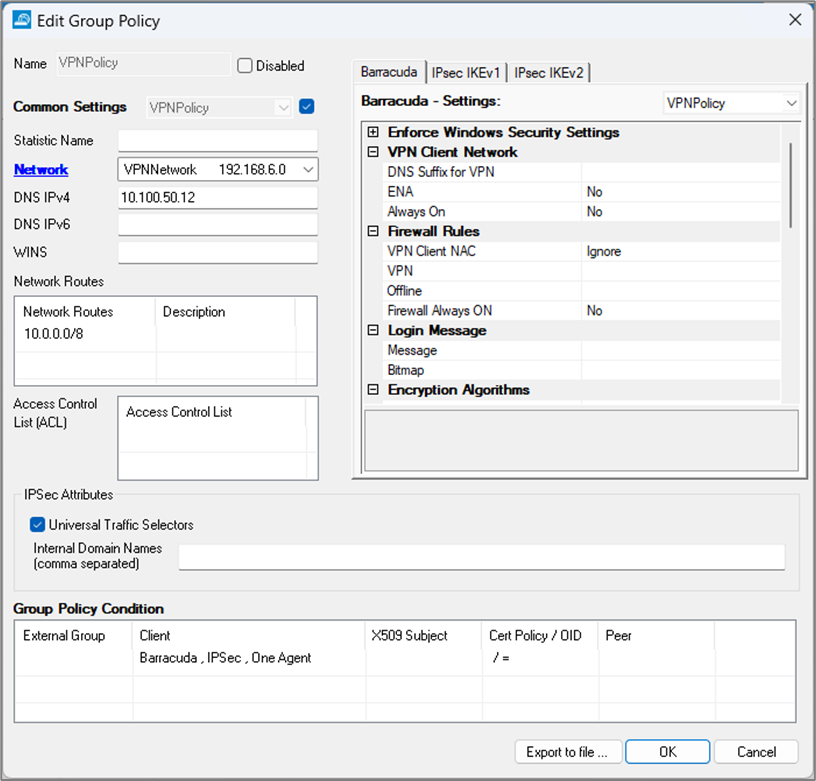The image size is (816, 781).
Task: Collapse the VPN Client Network section
Action: 373,152
